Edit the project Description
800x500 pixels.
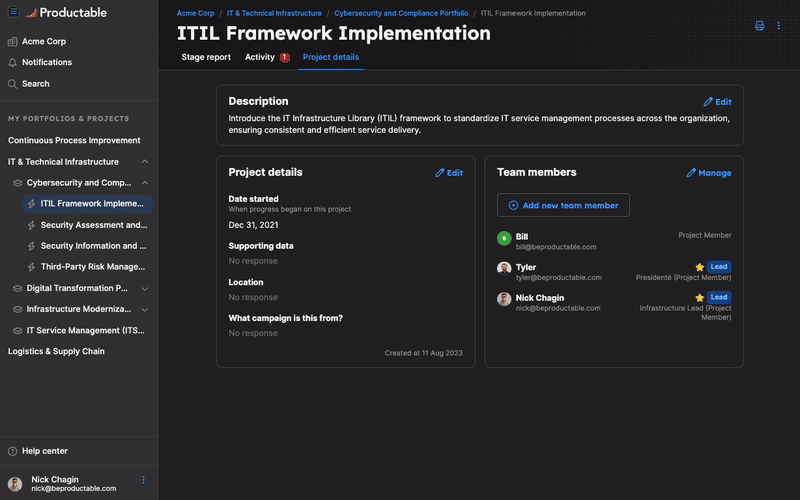pos(717,102)
